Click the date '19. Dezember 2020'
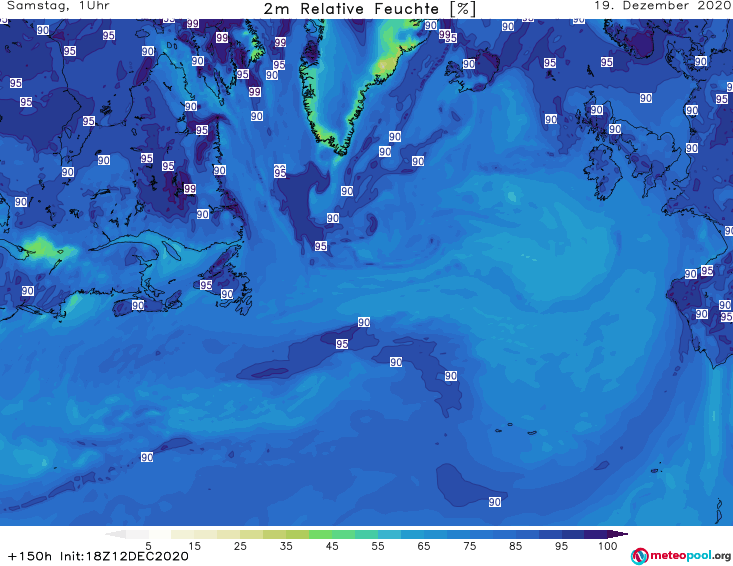Viewport: 733px width, 566px height. [663, 6]
